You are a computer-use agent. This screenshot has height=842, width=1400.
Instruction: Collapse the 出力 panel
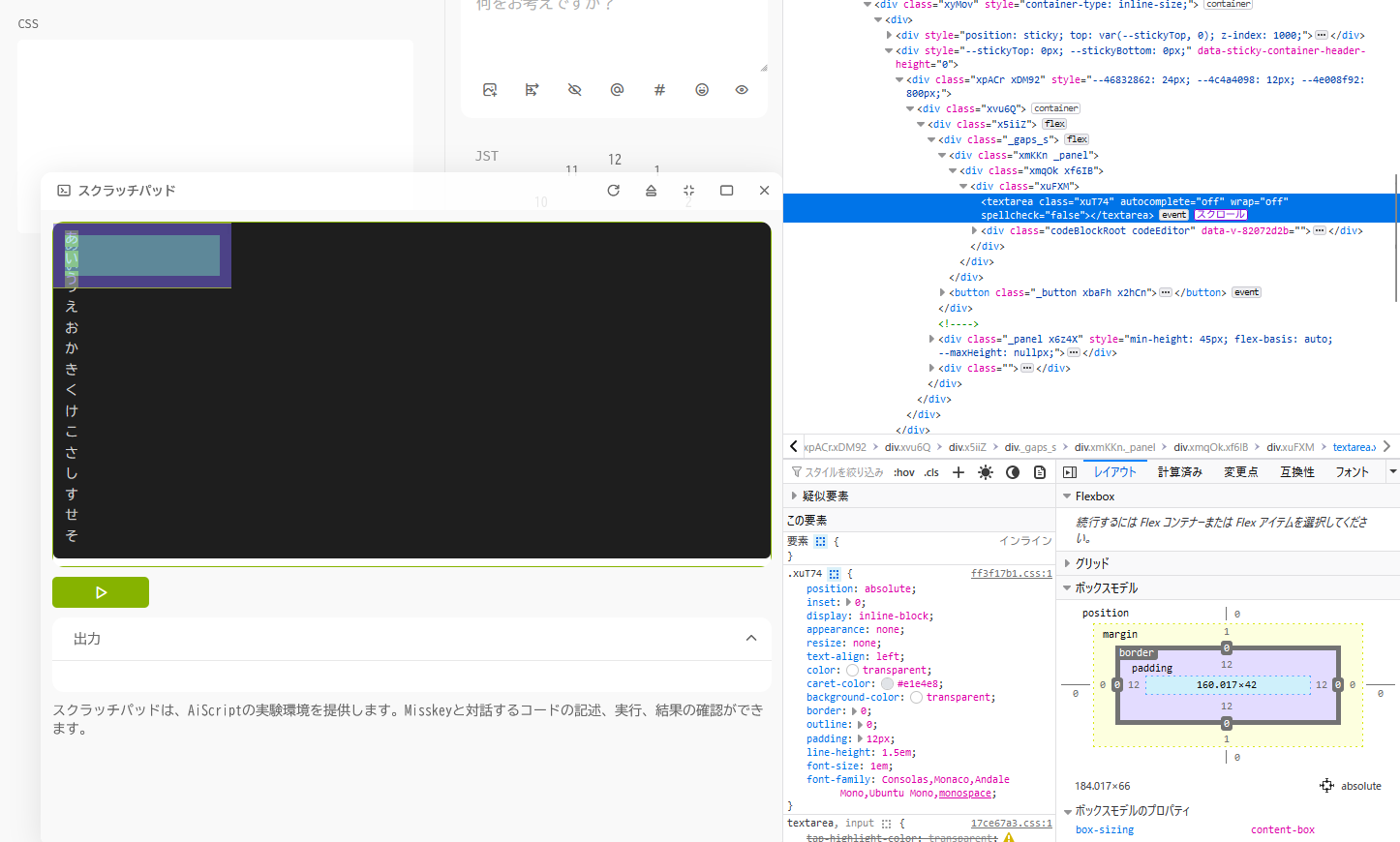(751, 638)
